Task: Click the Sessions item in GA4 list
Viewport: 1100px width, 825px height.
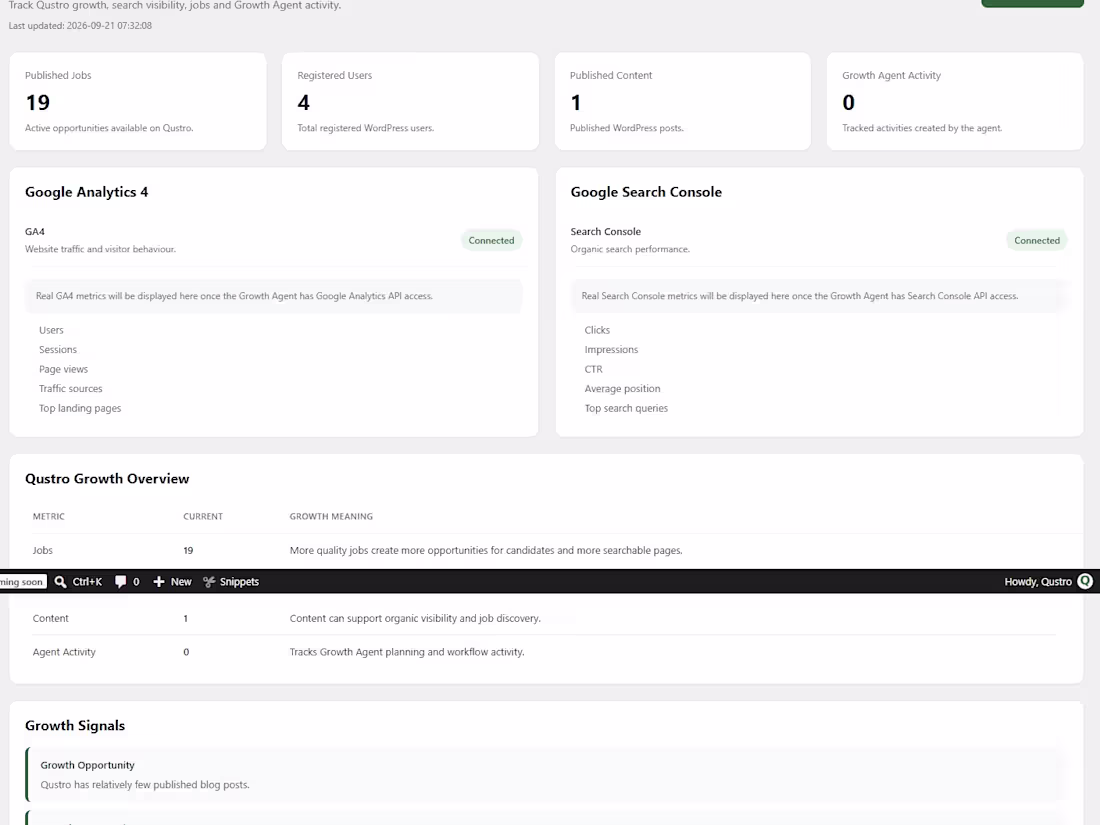Action: 58,349
